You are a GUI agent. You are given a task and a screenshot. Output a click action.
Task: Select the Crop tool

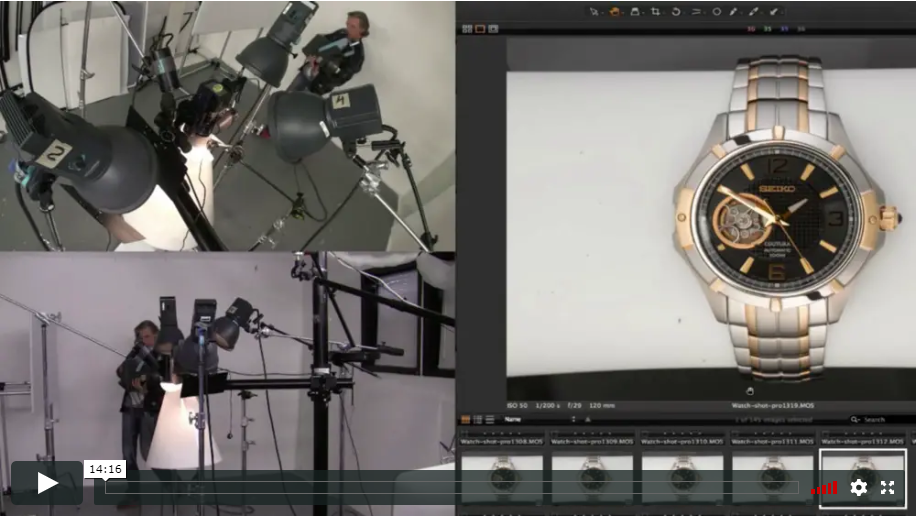point(655,12)
